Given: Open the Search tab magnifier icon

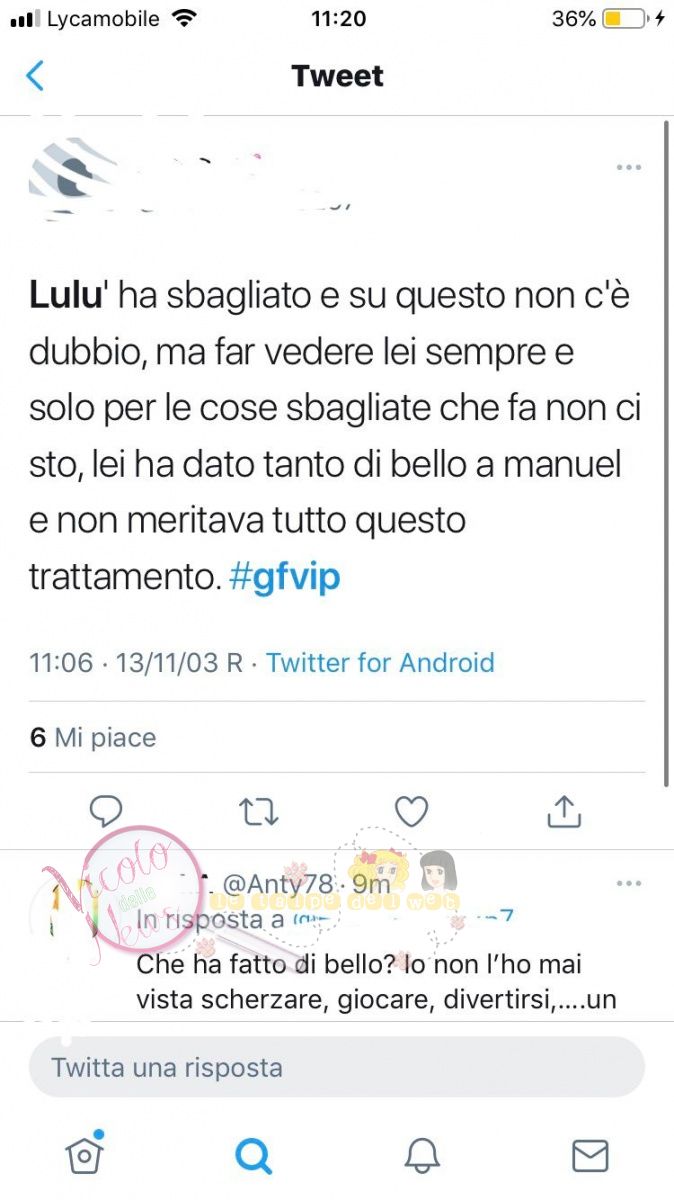Looking at the screenshot, I should (253, 1156).
